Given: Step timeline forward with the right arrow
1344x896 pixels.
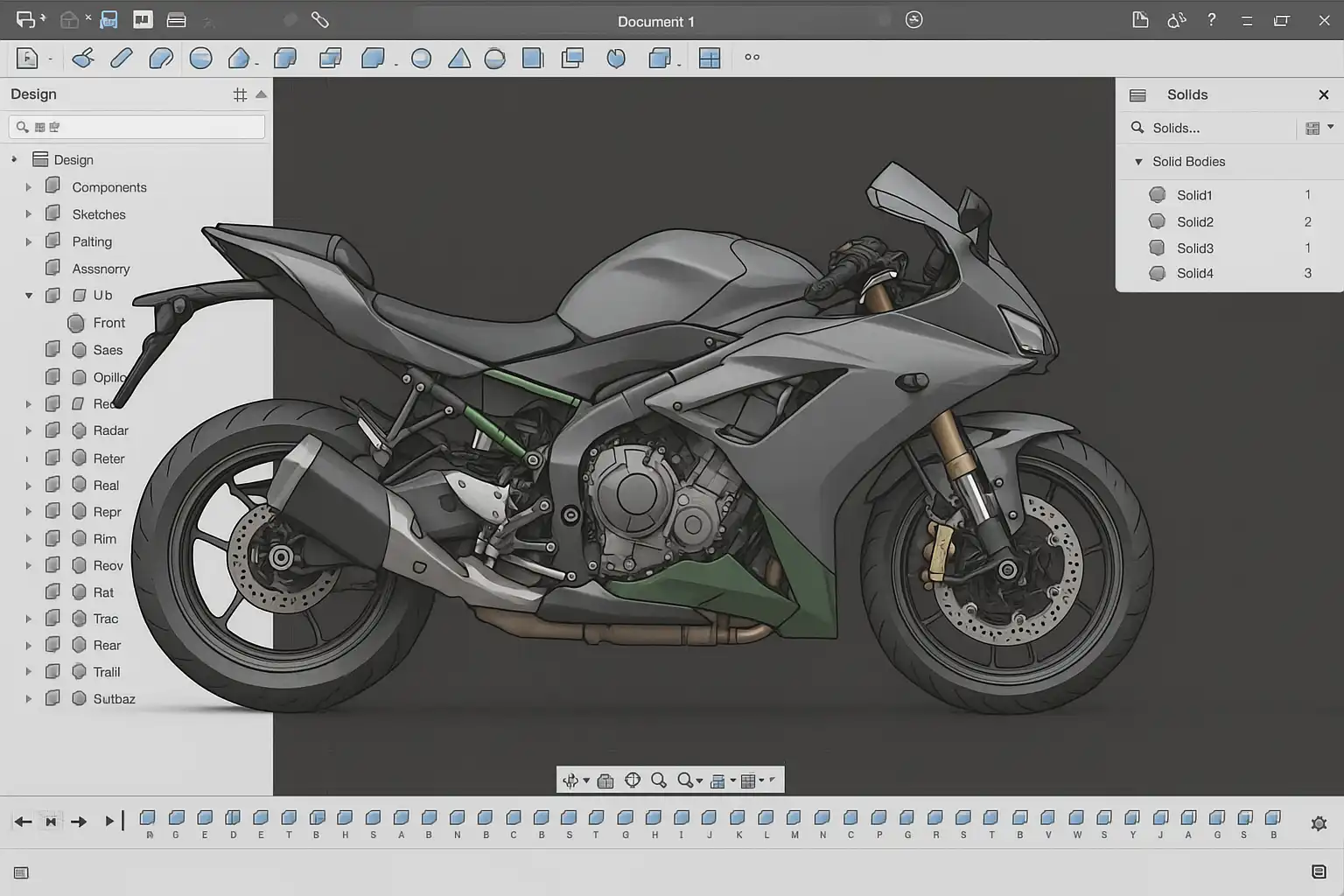Looking at the screenshot, I should (79, 822).
